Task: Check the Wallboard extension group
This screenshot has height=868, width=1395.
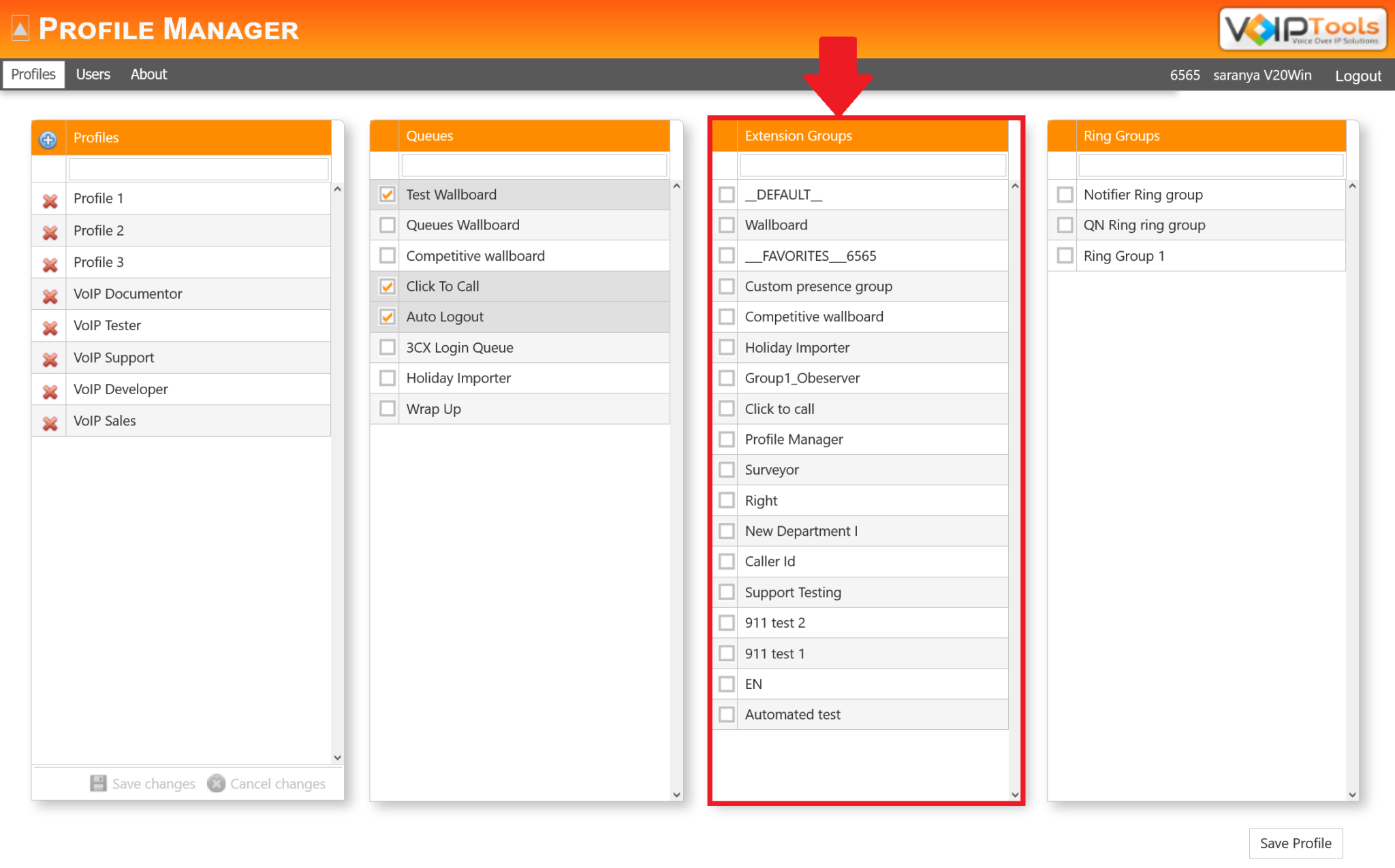Action: click(x=725, y=225)
